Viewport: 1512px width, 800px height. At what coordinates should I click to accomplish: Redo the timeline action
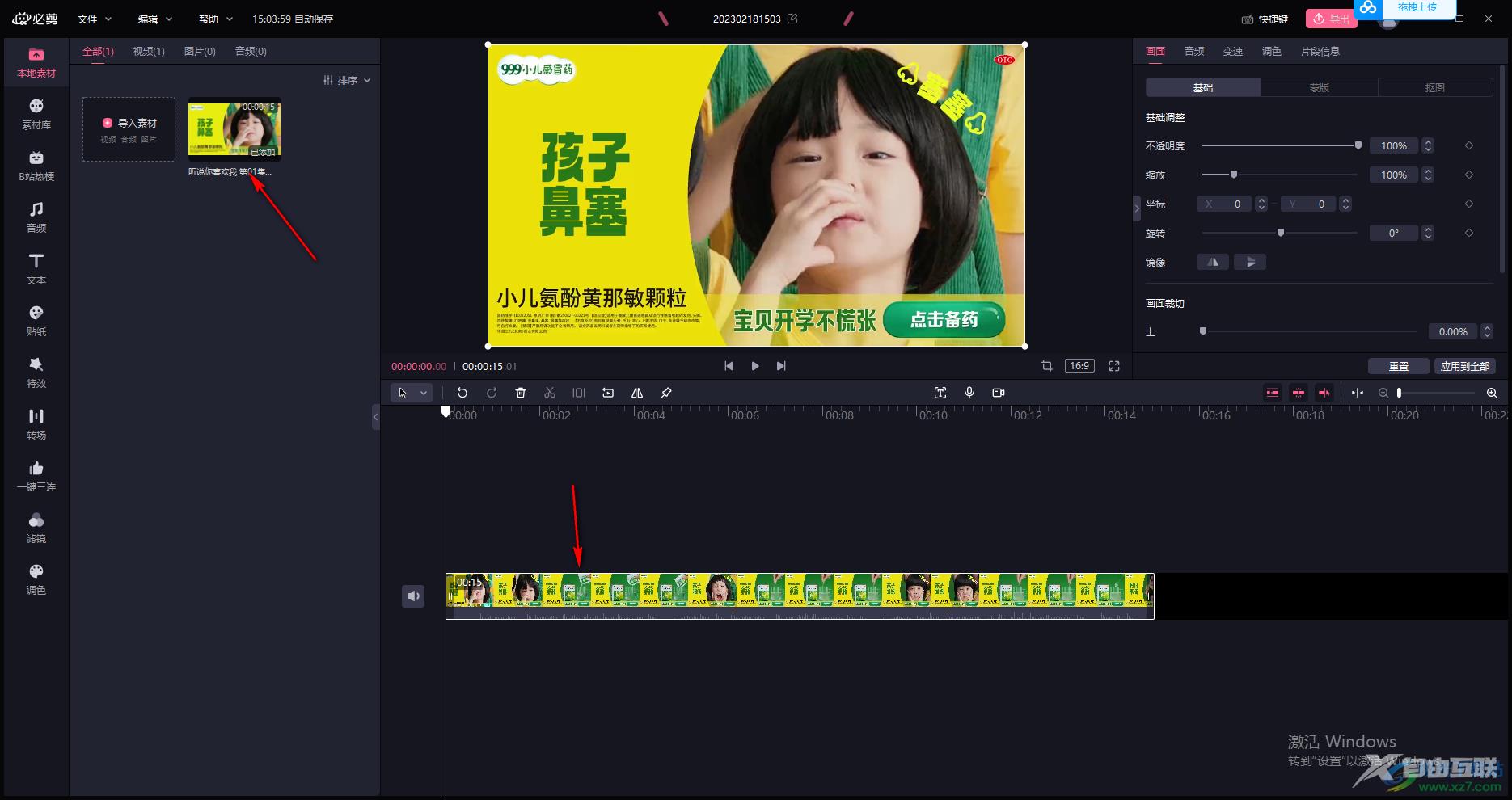pos(492,393)
